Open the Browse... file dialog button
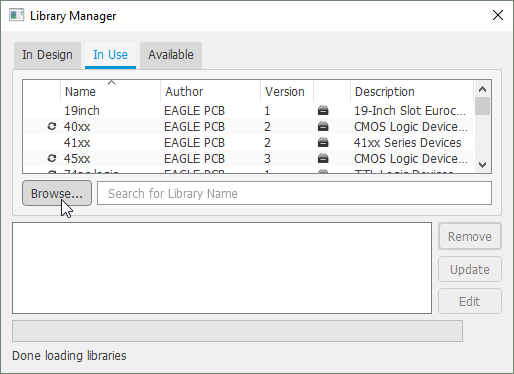Viewport: 514px width, 374px height. coord(57,193)
